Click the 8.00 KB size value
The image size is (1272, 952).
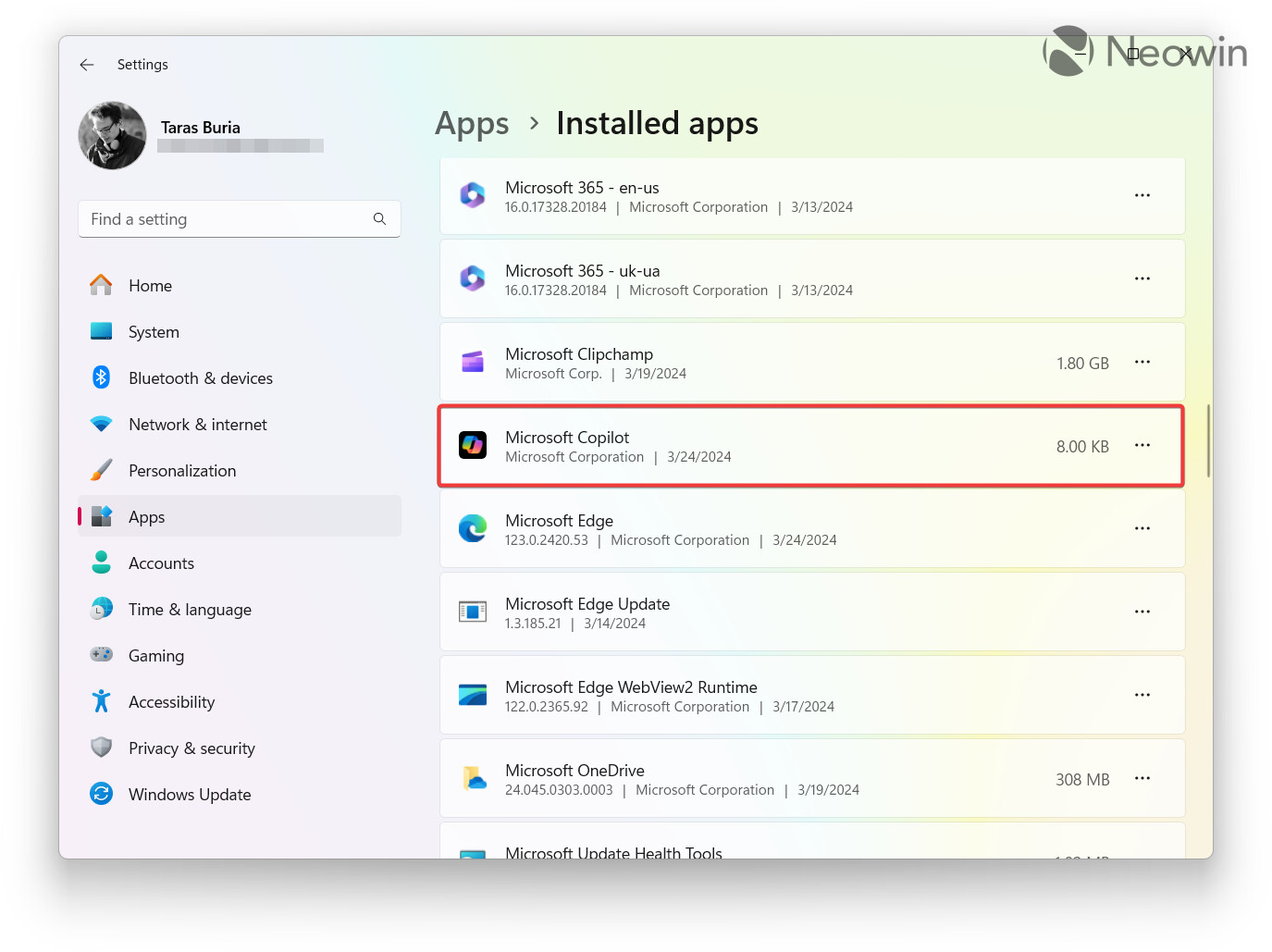click(1082, 447)
